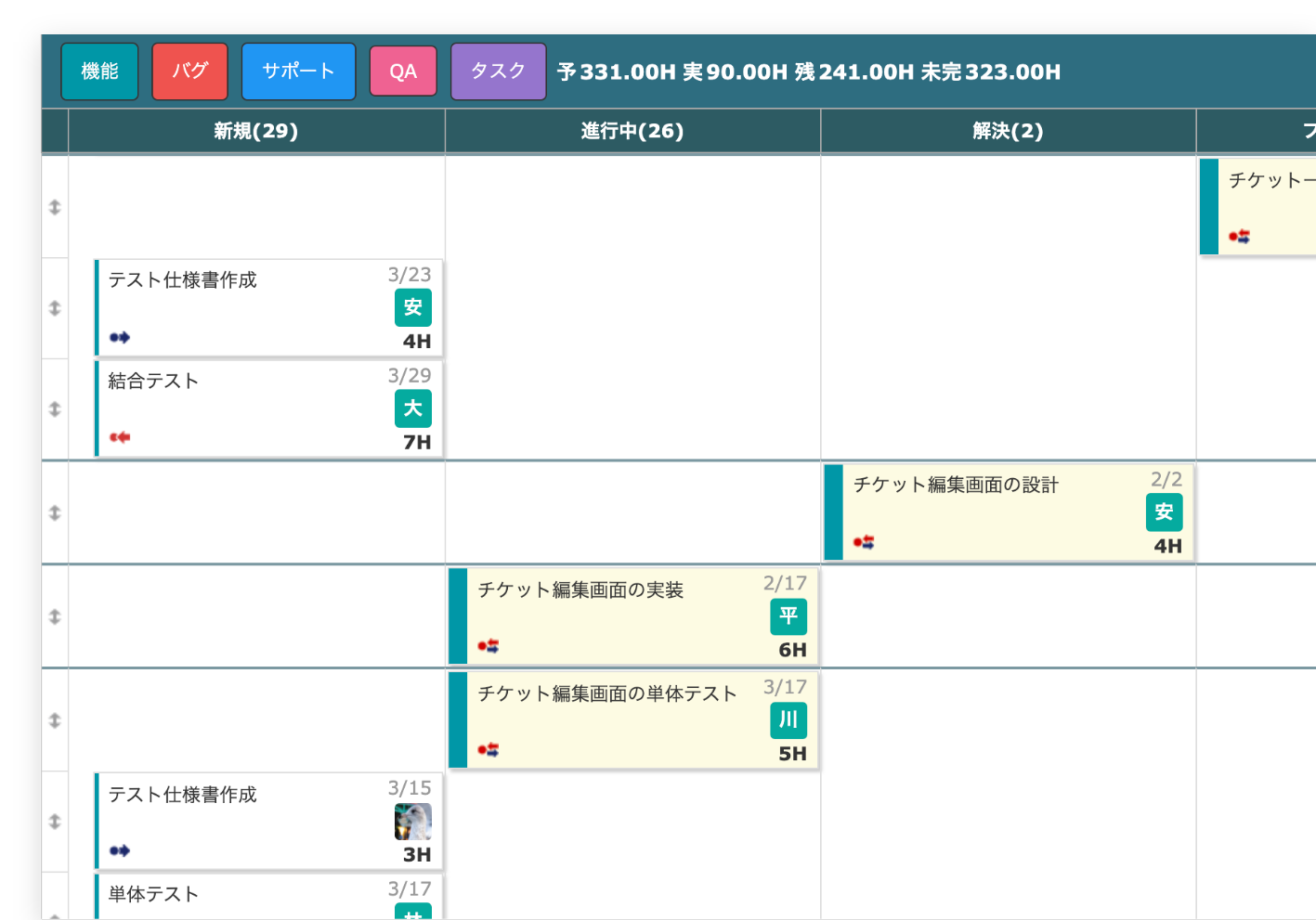Click the 3H estimate value
1316x920 pixels.
pyautogui.click(x=417, y=856)
